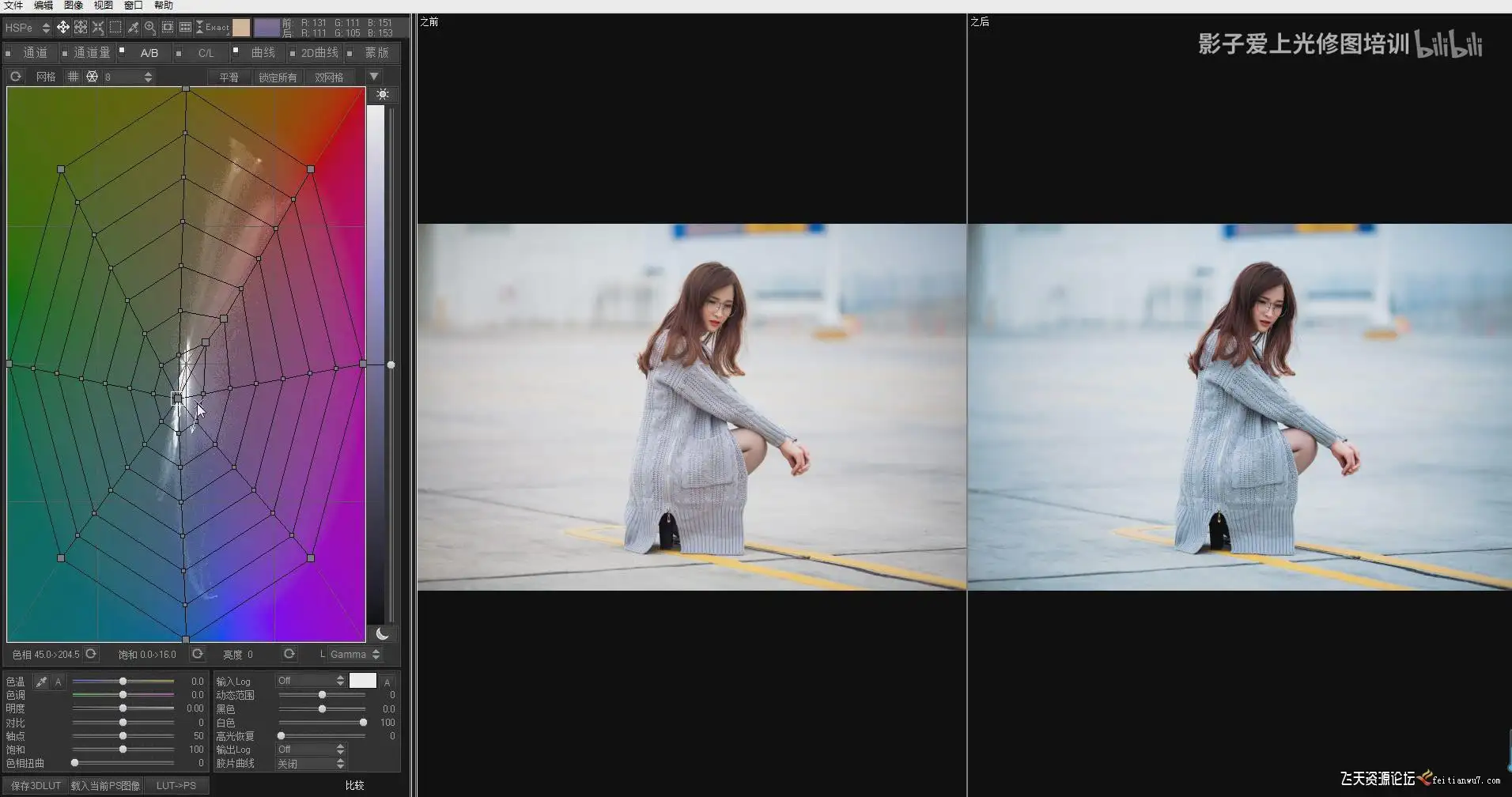This screenshot has height=797, width=1512.
Task: Switch to the 曲线 tab
Action: (263, 53)
